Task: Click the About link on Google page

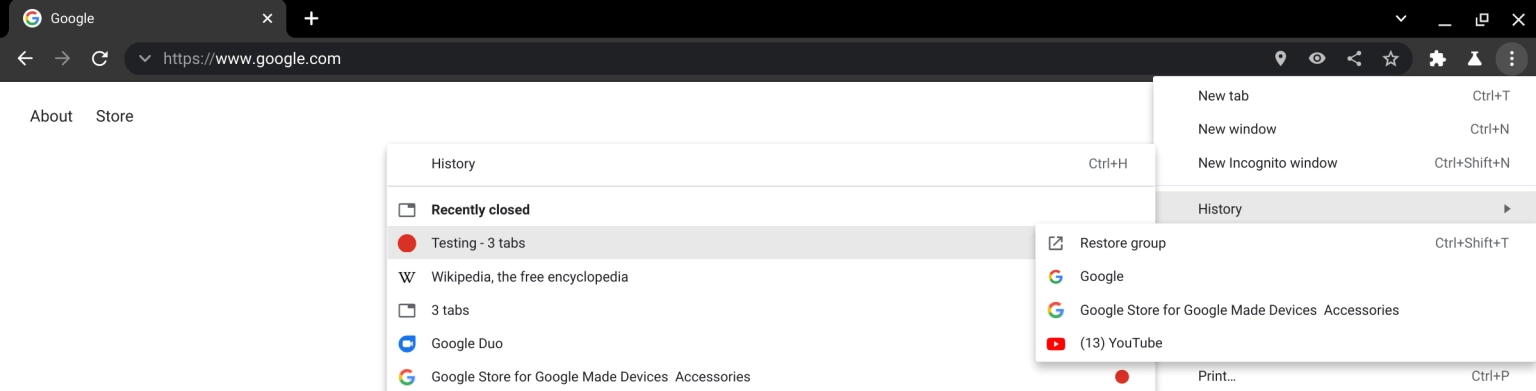Action: (51, 116)
